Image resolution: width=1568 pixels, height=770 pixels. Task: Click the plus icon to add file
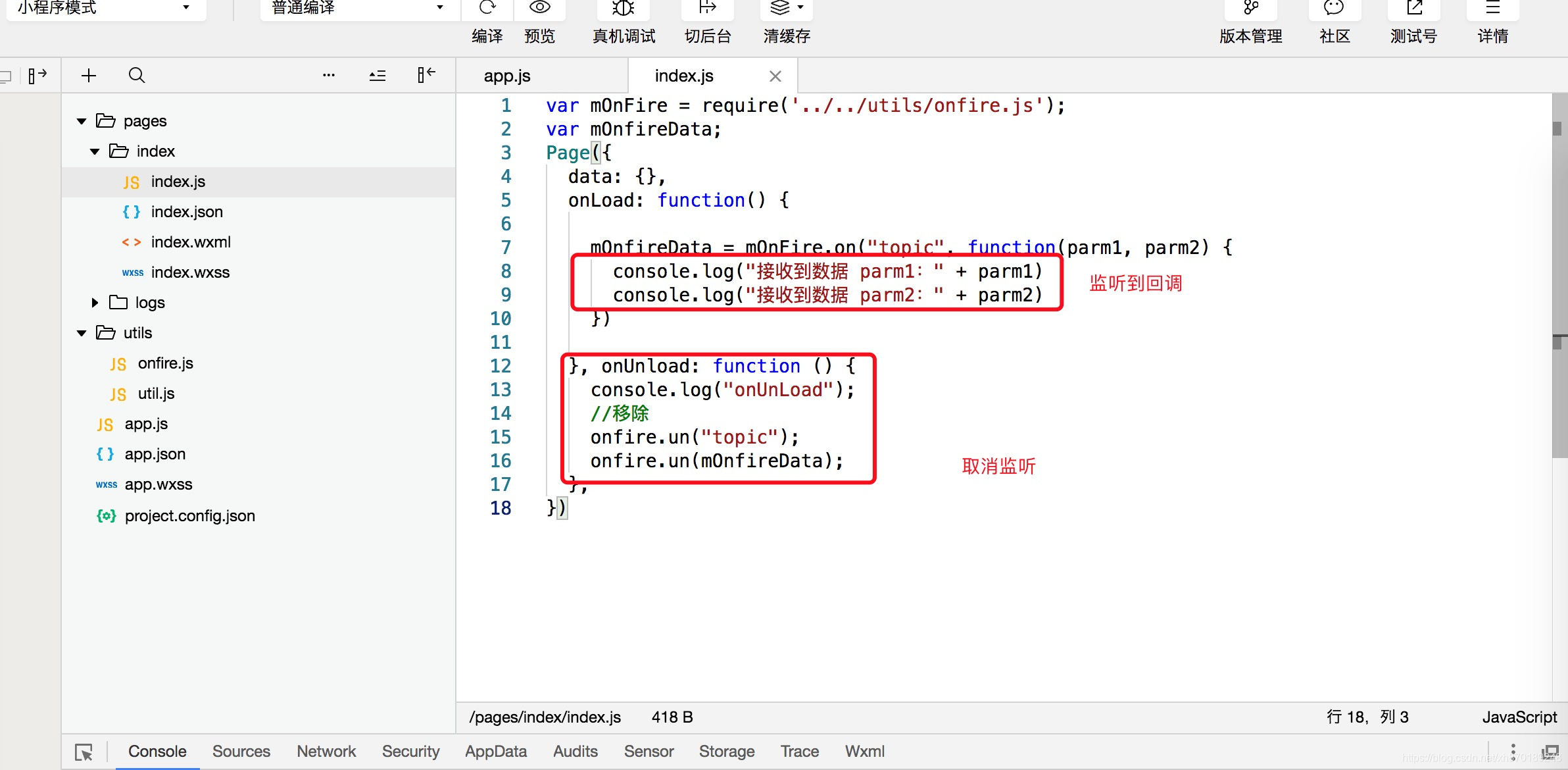[x=89, y=76]
